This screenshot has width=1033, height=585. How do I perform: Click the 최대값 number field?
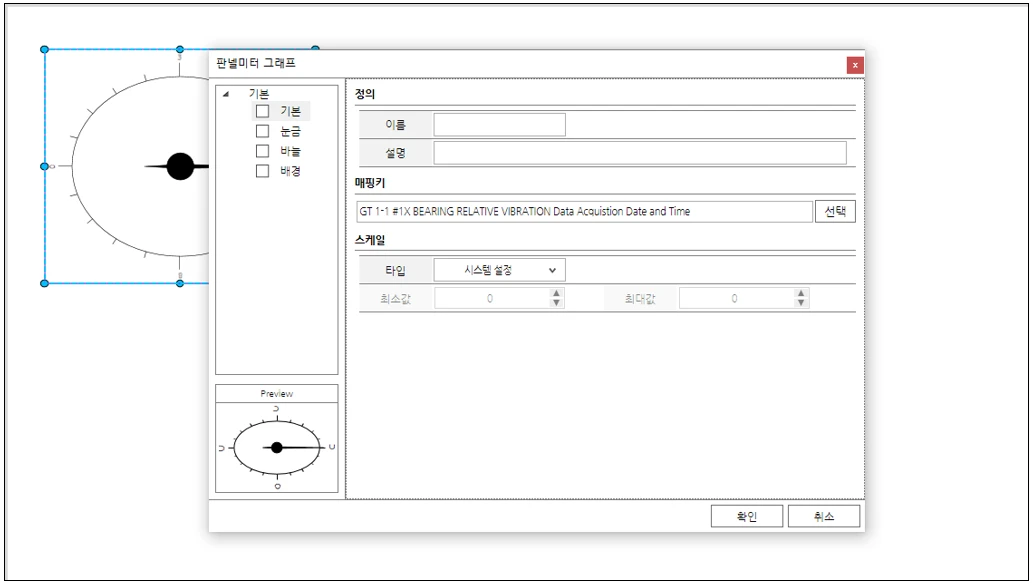pyautogui.click(x=736, y=298)
